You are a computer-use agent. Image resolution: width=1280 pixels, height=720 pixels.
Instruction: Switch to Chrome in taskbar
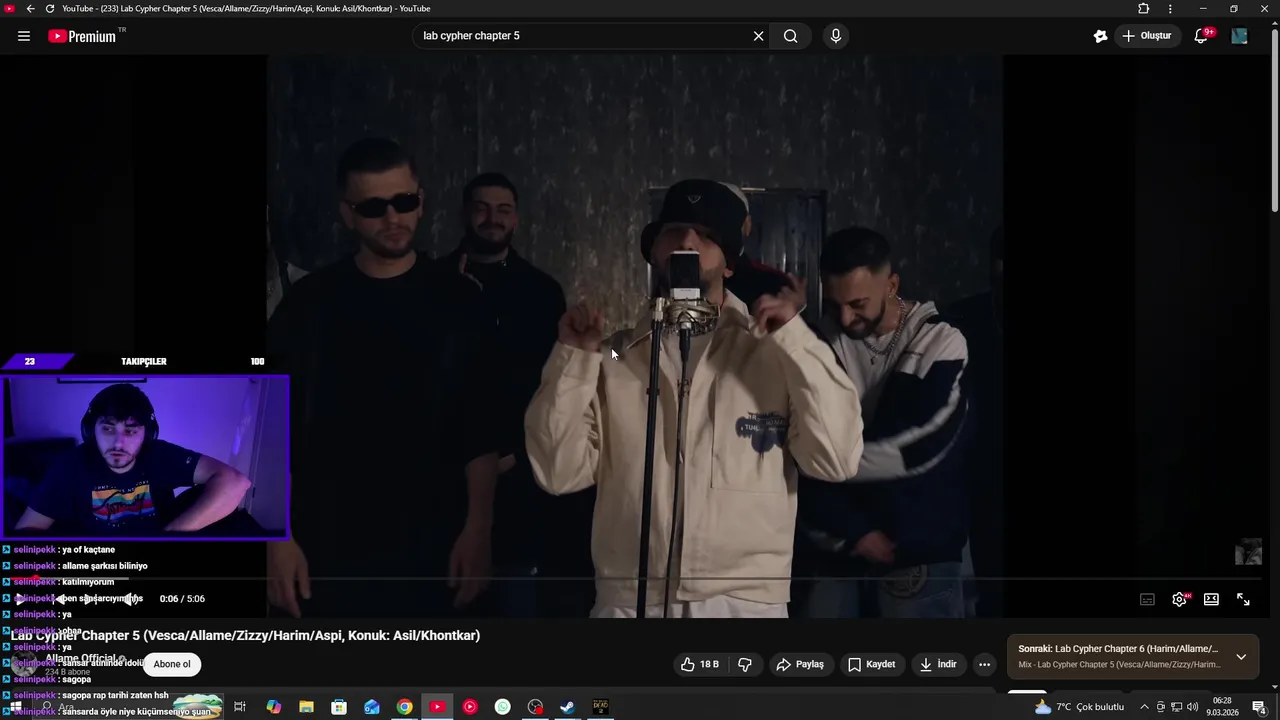click(x=404, y=707)
